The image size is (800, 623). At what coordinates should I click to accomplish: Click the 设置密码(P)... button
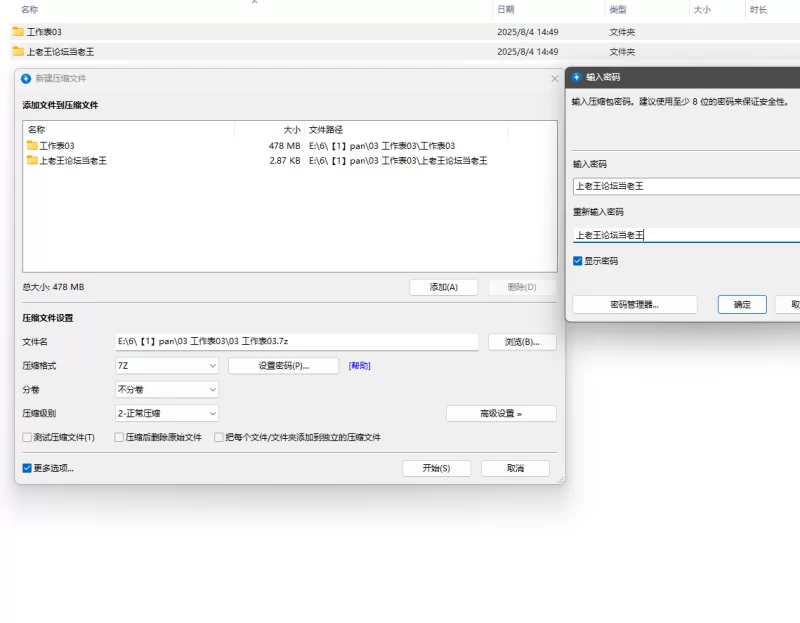[x=283, y=366]
